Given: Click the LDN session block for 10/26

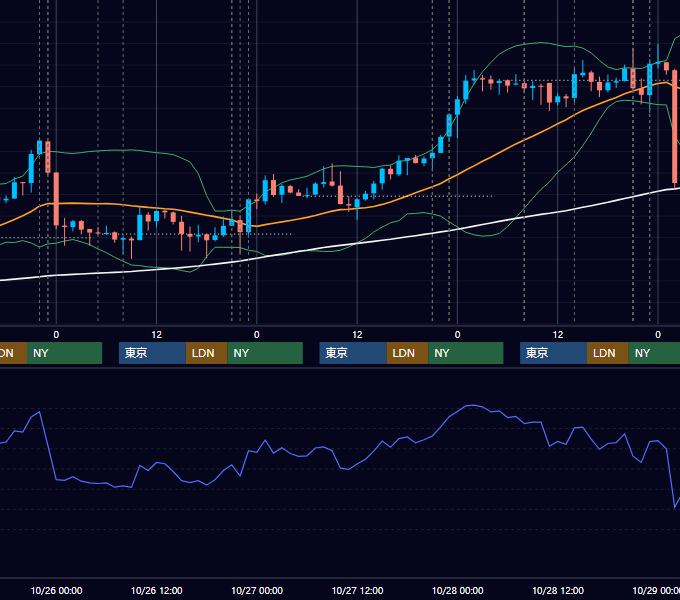Looking at the screenshot, I should point(206,353).
